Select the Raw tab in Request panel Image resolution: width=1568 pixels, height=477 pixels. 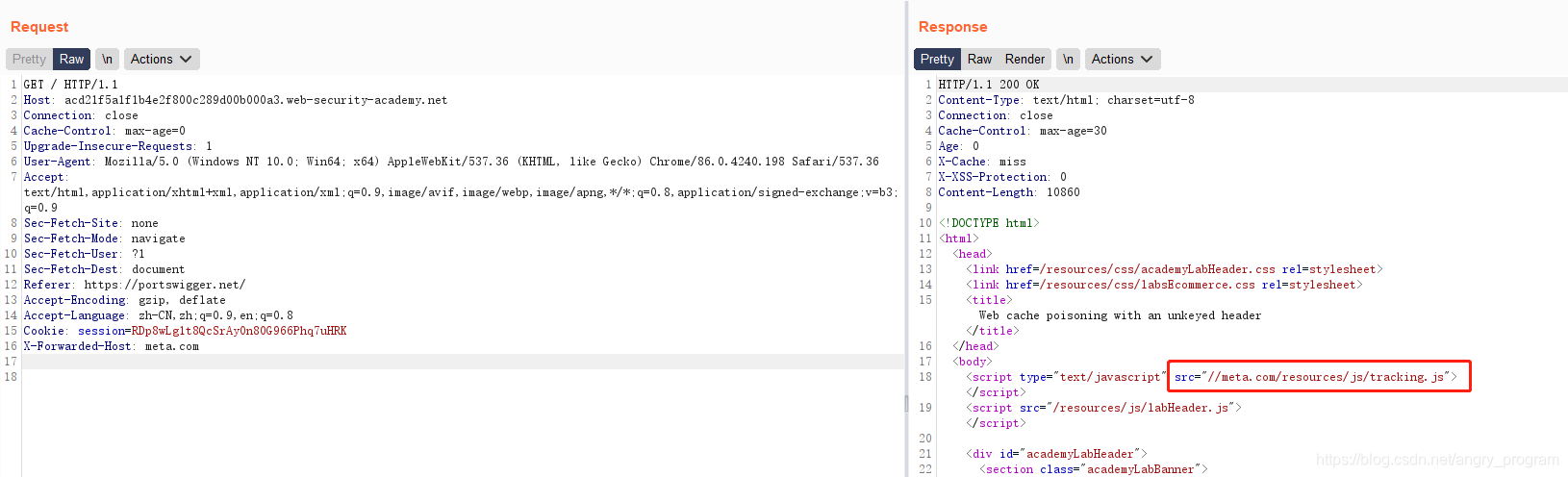[71, 59]
